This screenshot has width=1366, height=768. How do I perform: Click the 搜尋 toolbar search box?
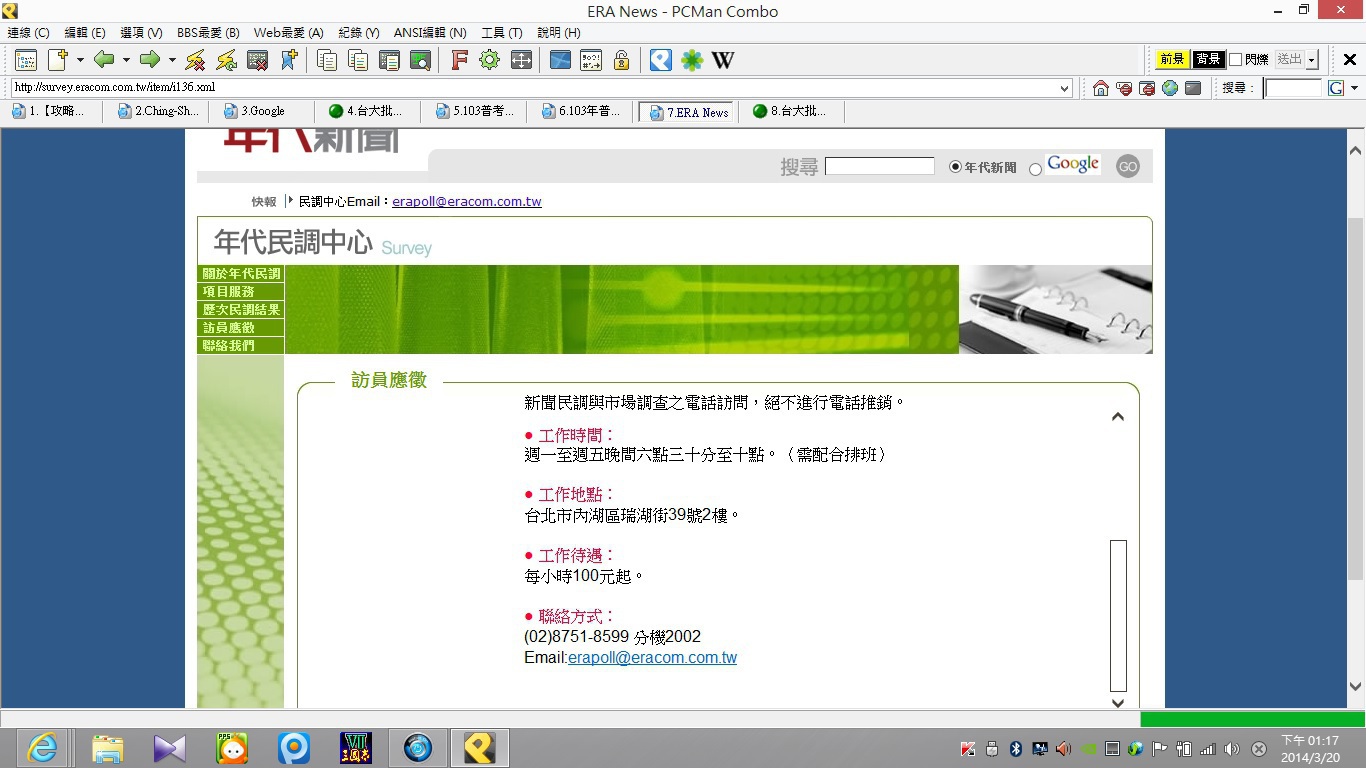tap(1293, 88)
